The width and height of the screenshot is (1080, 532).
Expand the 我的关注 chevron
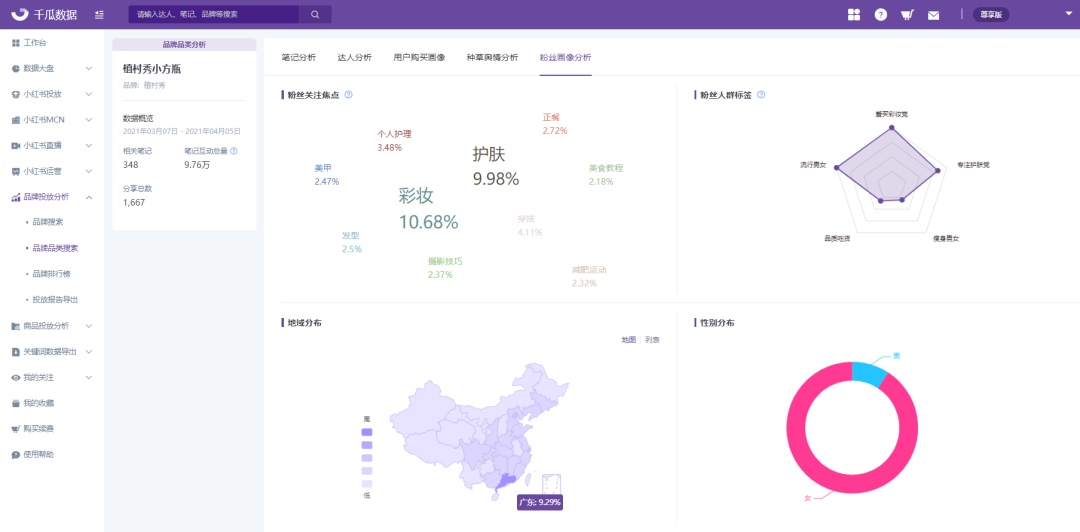[89, 378]
